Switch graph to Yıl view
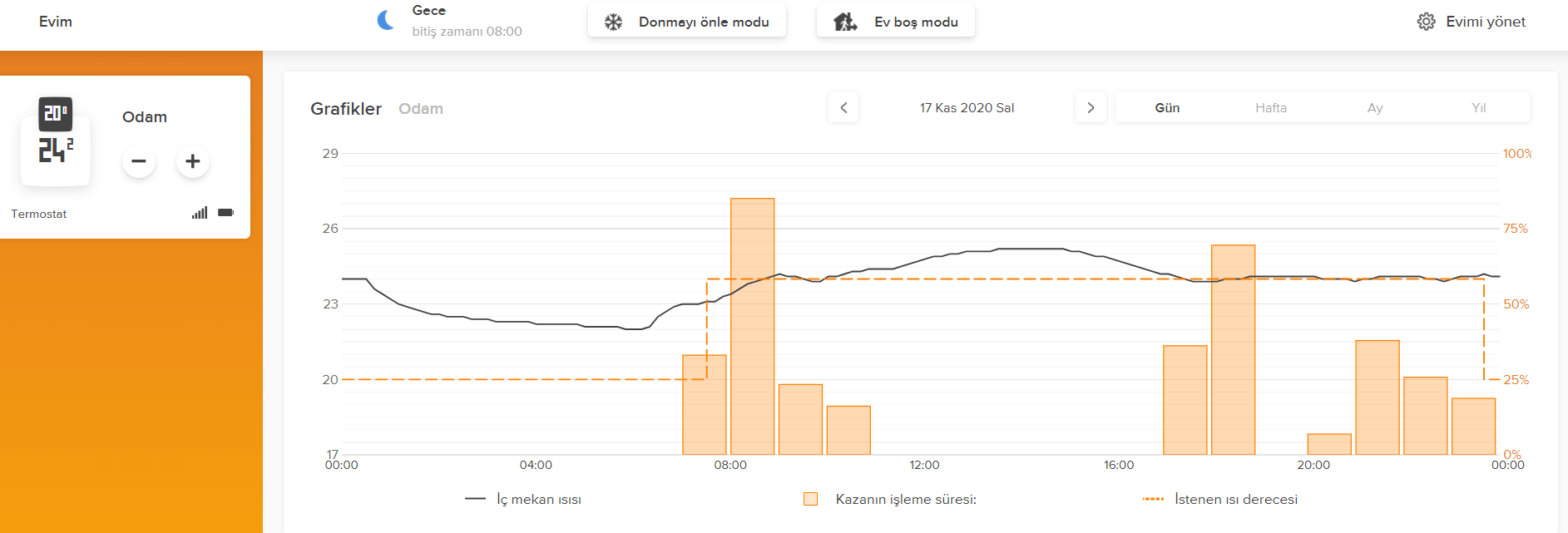Screen dimensions: 1568x533 coord(1478,108)
